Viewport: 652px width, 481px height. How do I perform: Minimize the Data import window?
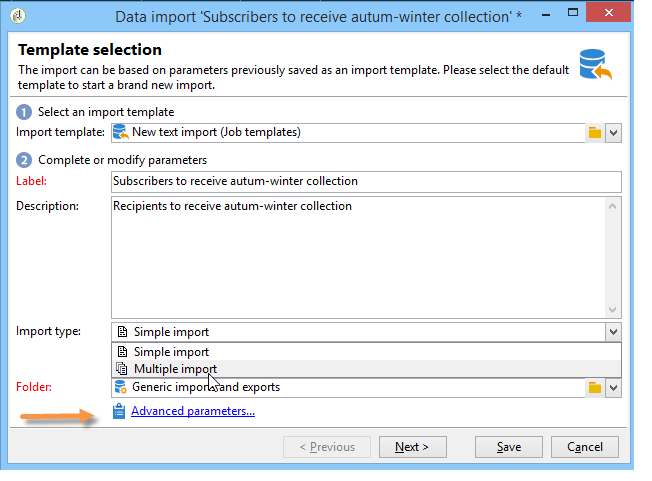[546, 15]
